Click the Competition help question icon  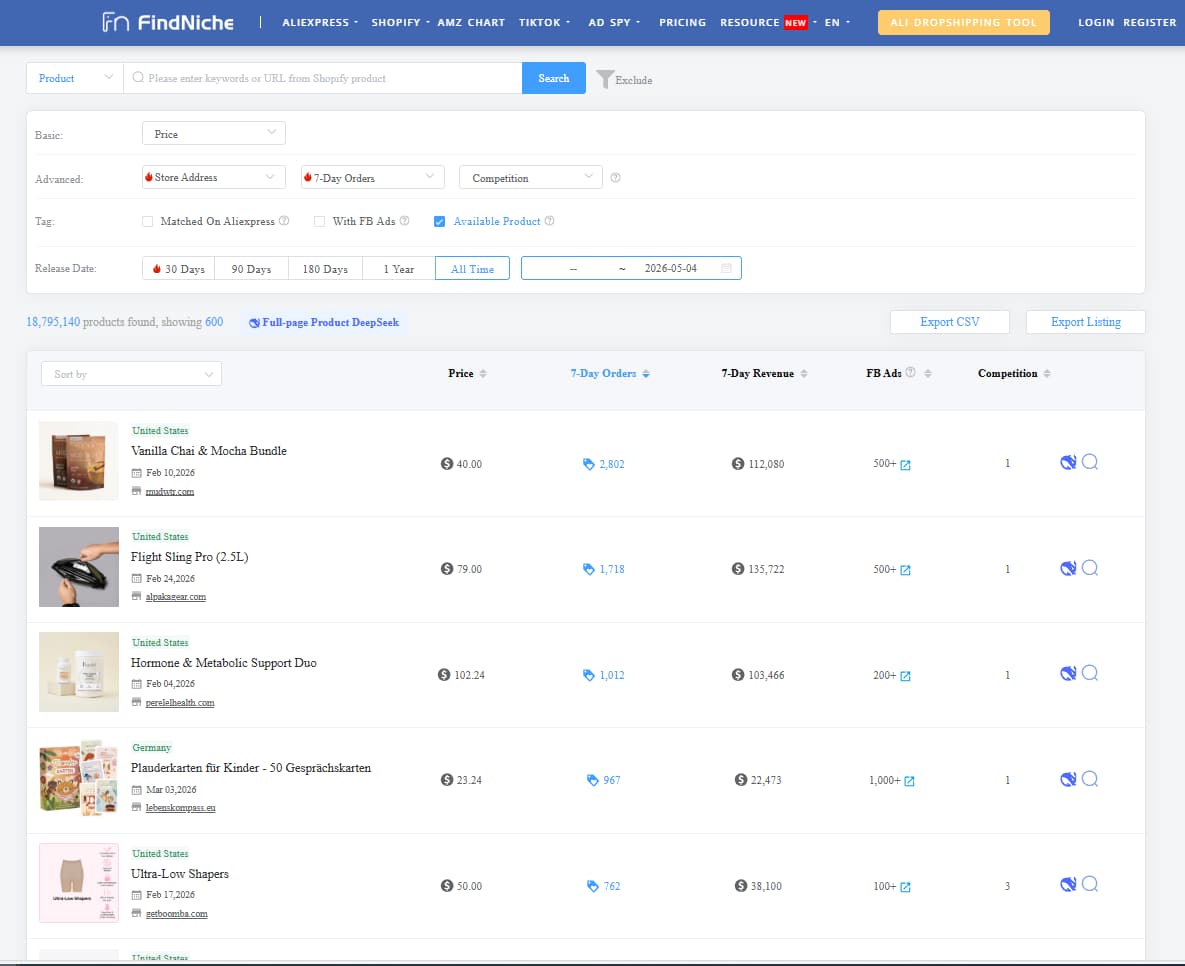click(615, 178)
